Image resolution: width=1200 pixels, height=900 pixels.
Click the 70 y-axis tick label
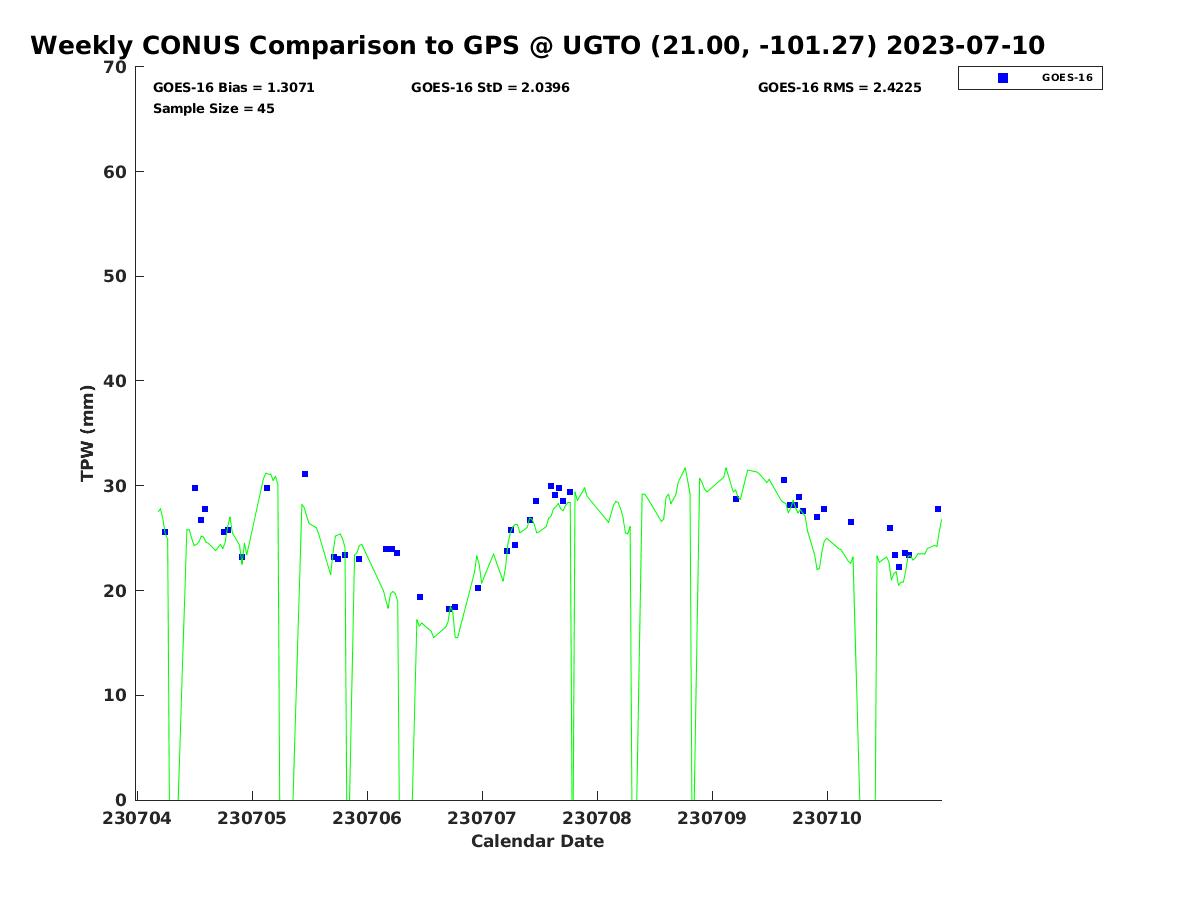point(116,67)
